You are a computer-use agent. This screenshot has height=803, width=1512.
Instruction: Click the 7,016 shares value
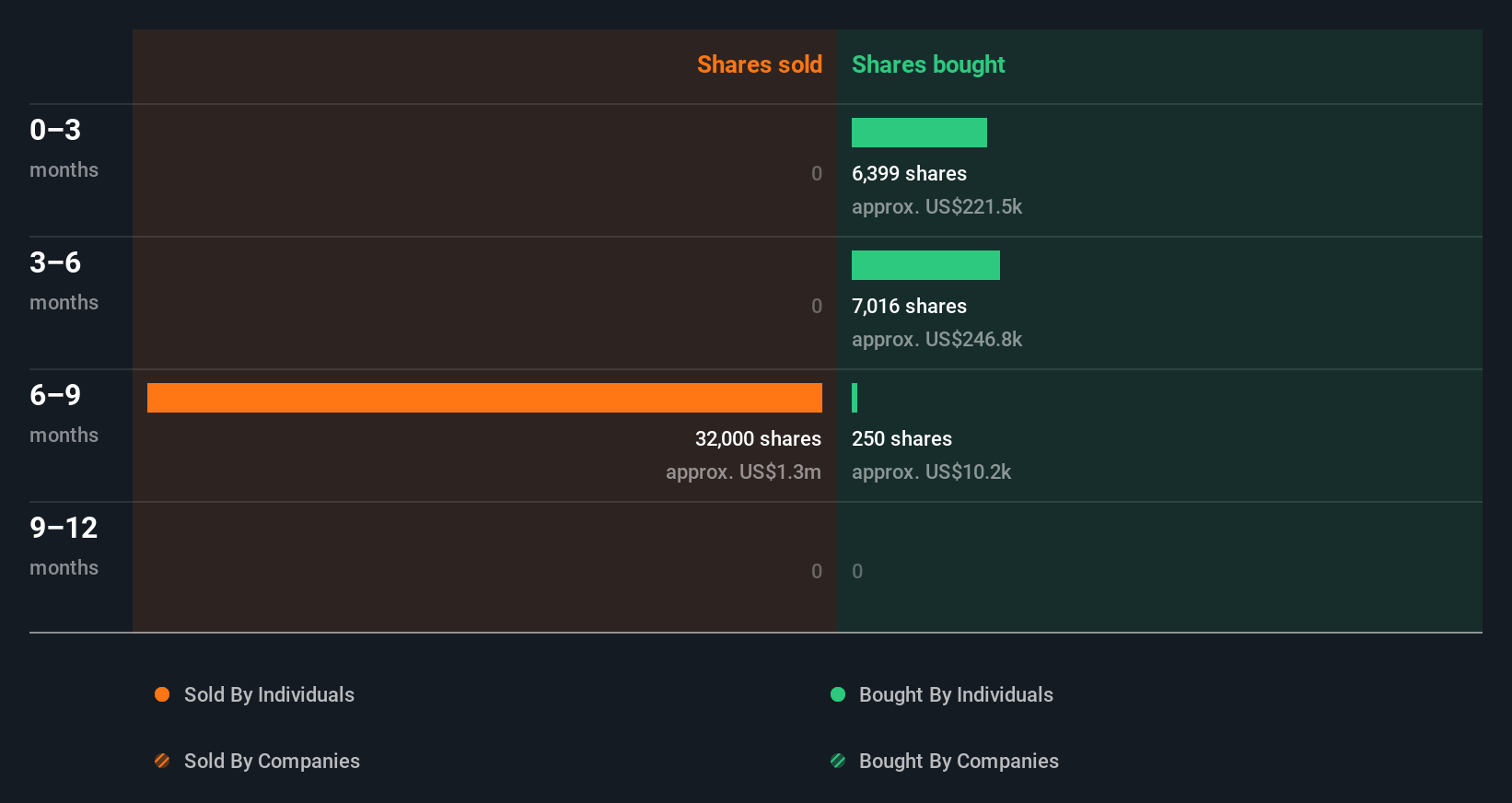(909, 307)
